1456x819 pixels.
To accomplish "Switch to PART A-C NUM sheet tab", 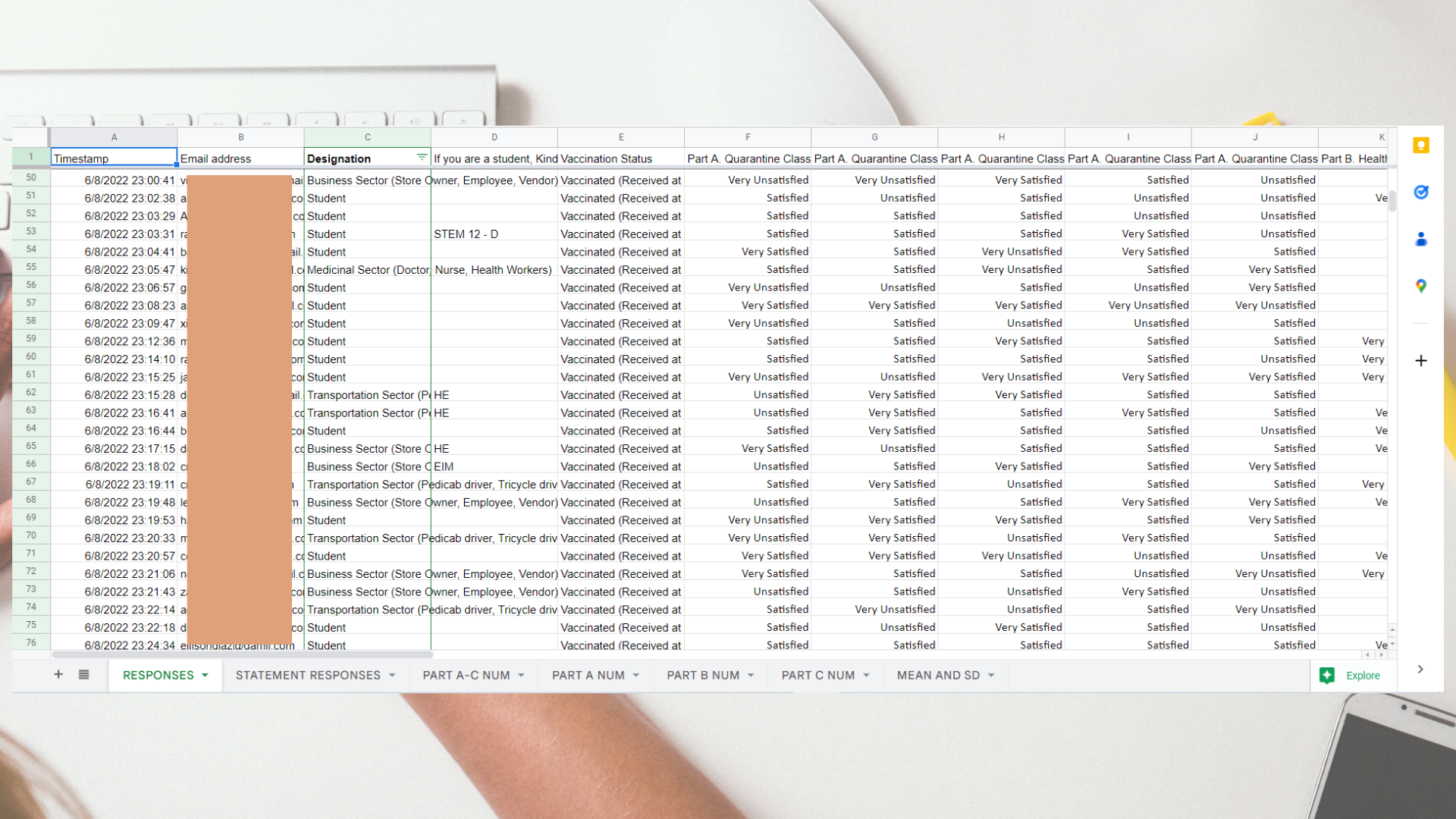I will tap(466, 675).
